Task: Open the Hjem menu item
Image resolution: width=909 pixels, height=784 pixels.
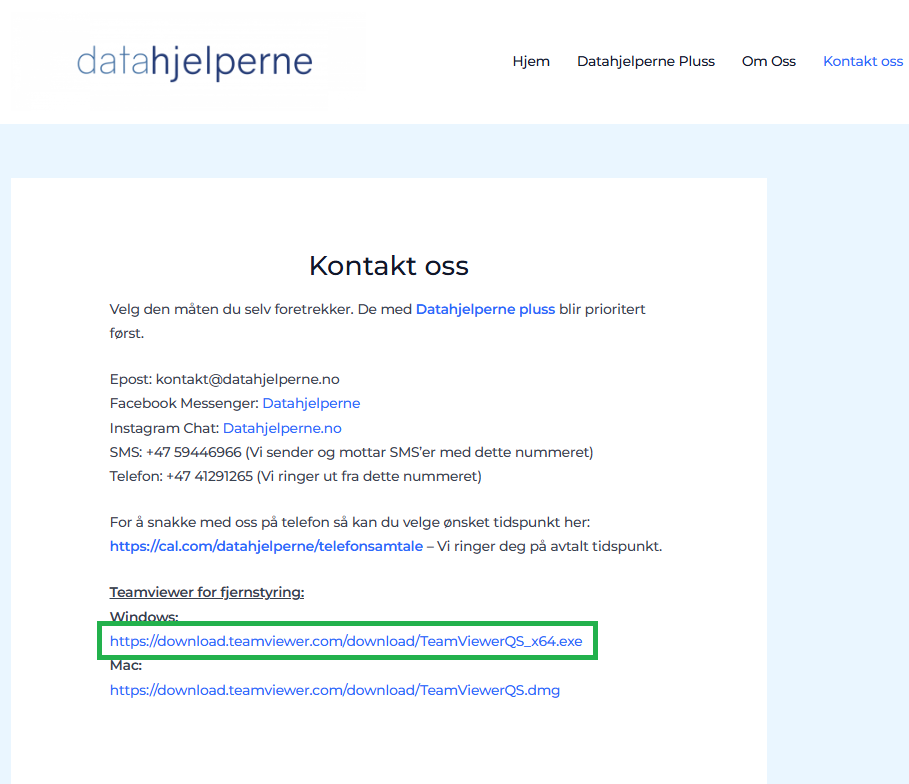Action: [531, 61]
